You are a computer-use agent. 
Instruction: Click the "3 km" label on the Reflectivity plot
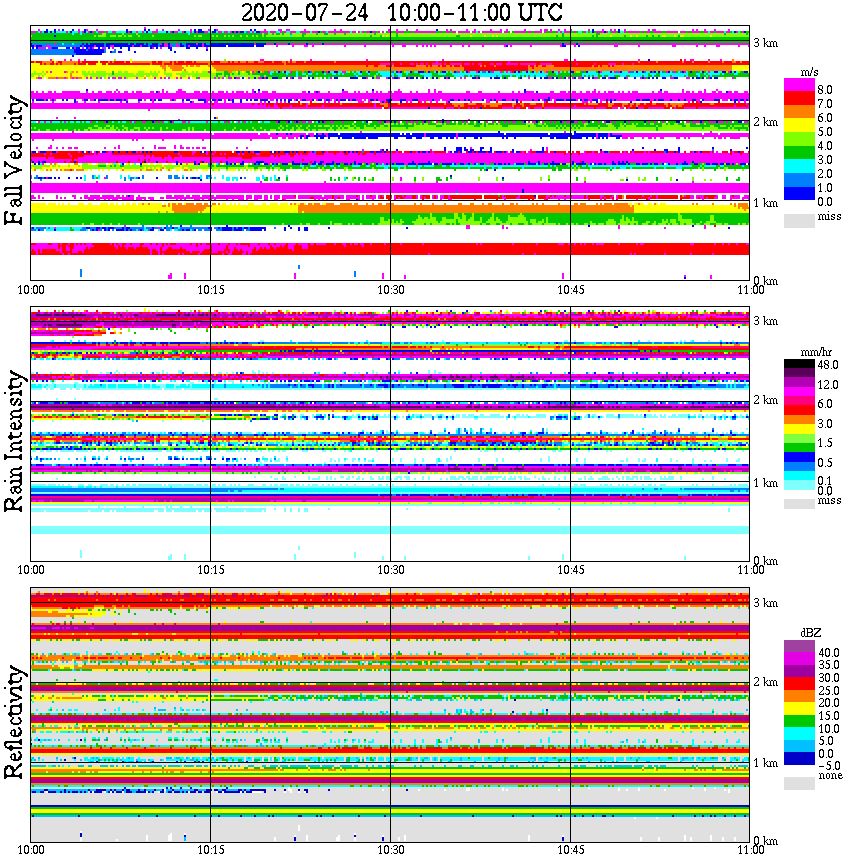pos(765,603)
